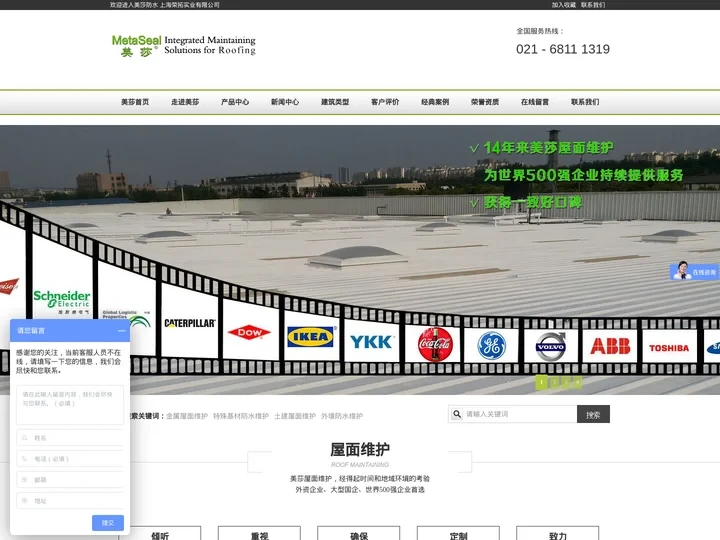Click keyword link 外墙防水维护
Viewport: 720px width, 540px height.
[x=342, y=416]
